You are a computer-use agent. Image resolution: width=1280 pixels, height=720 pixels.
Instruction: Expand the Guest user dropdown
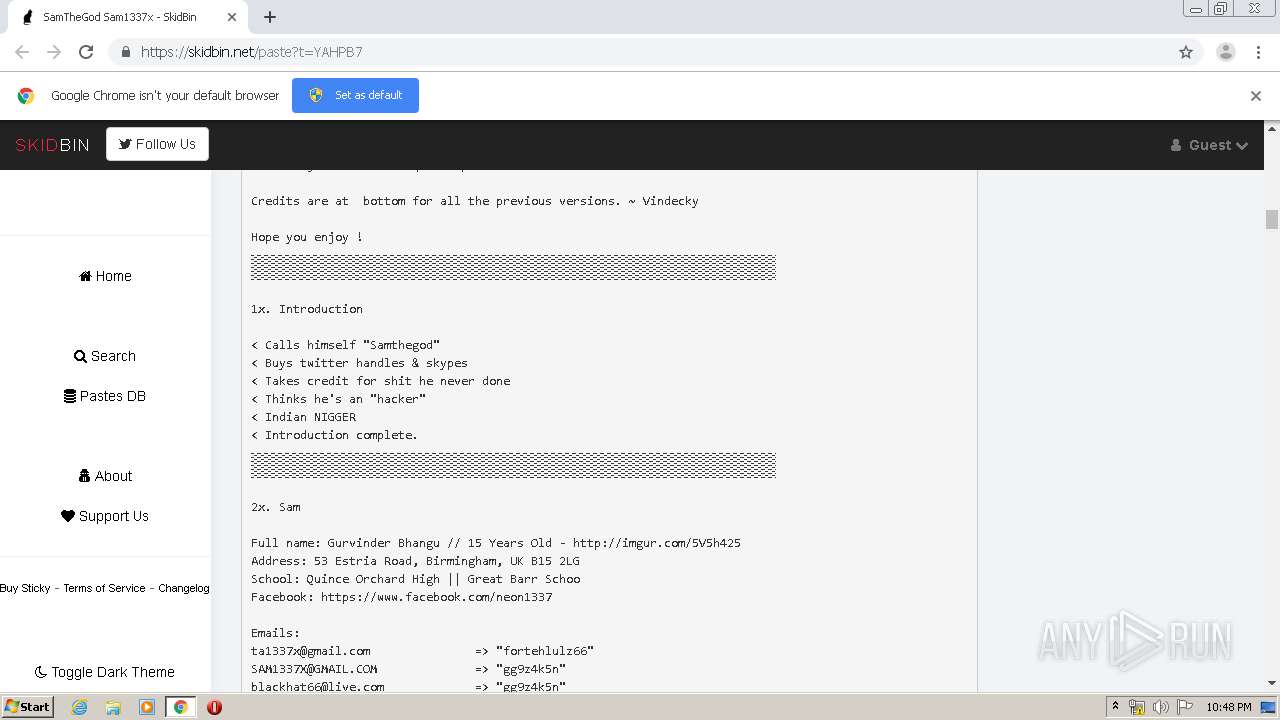(1209, 145)
